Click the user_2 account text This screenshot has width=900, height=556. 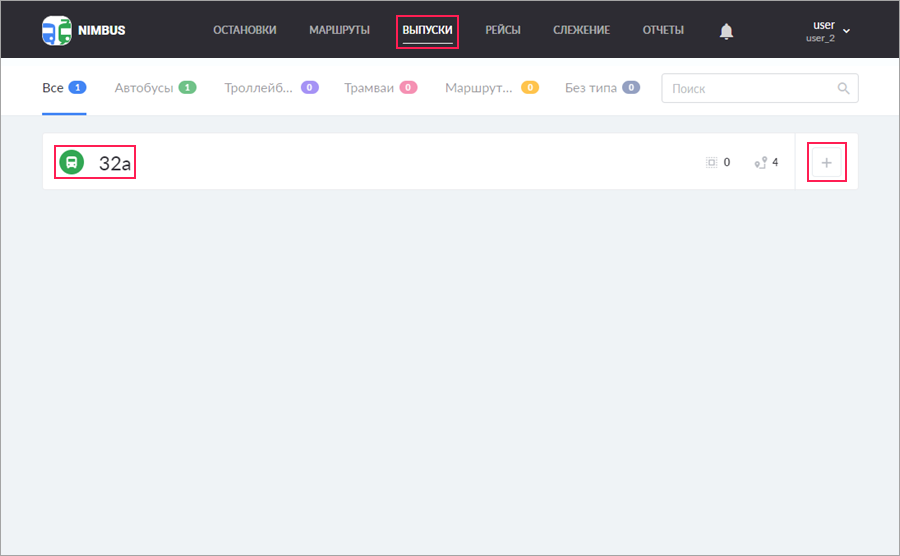[820, 38]
